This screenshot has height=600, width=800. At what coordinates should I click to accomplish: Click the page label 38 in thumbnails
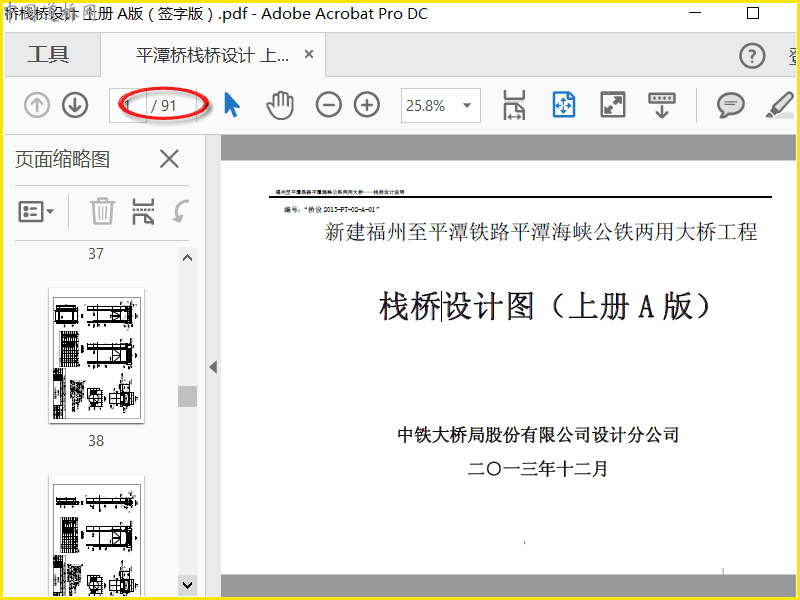point(96,440)
